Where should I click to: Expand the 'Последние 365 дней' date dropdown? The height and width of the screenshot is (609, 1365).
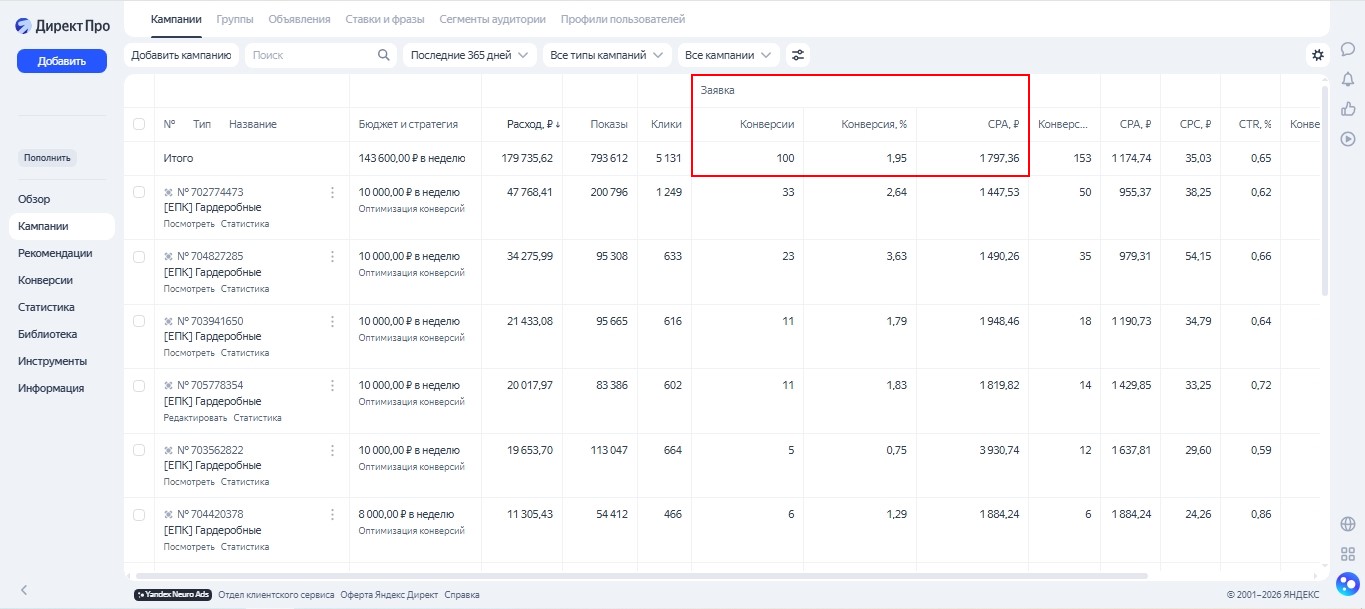point(469,55)
